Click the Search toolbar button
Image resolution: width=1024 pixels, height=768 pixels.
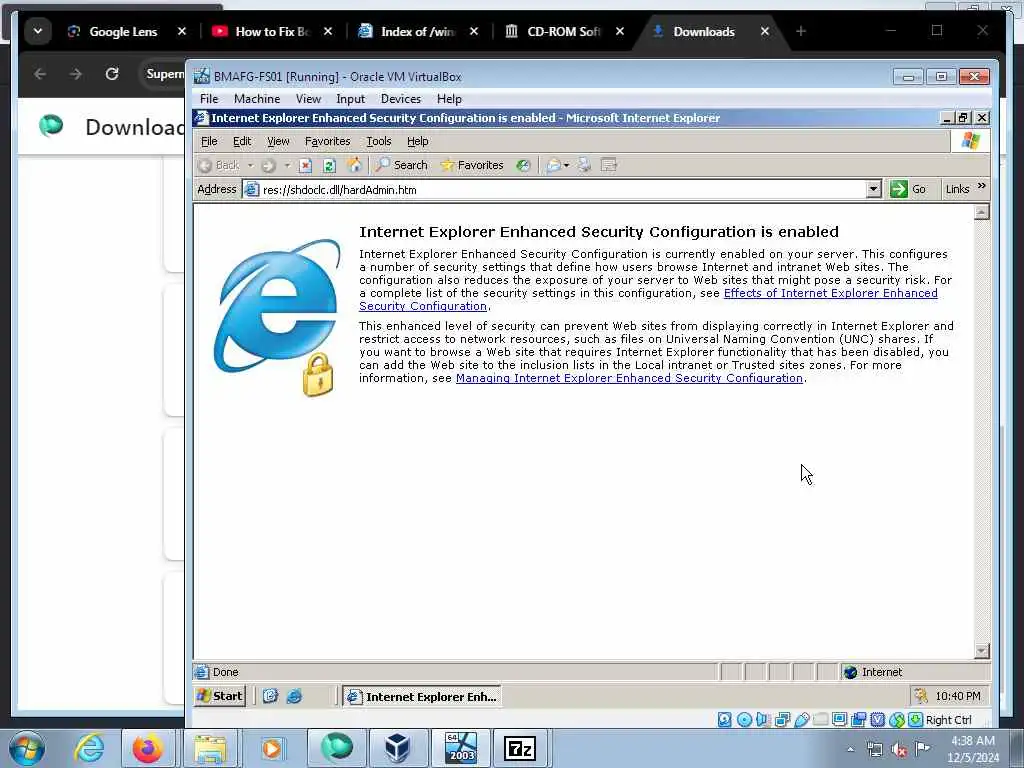[x=401, y=165]
